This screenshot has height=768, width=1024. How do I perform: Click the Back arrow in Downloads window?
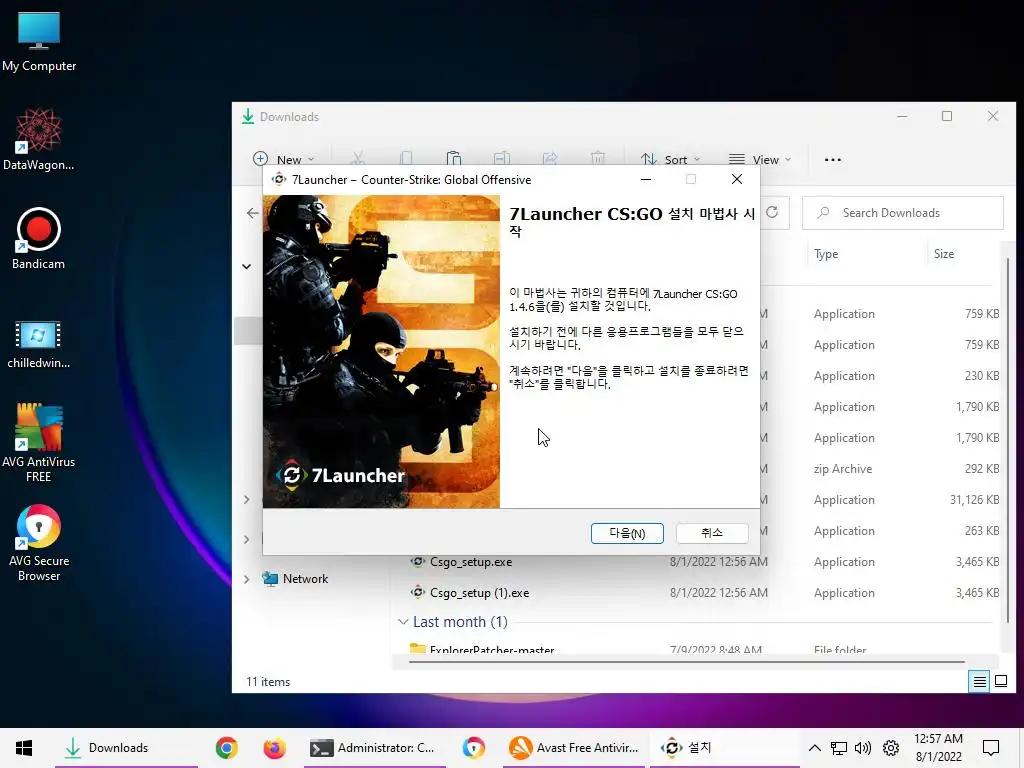[x=253, y=213]
